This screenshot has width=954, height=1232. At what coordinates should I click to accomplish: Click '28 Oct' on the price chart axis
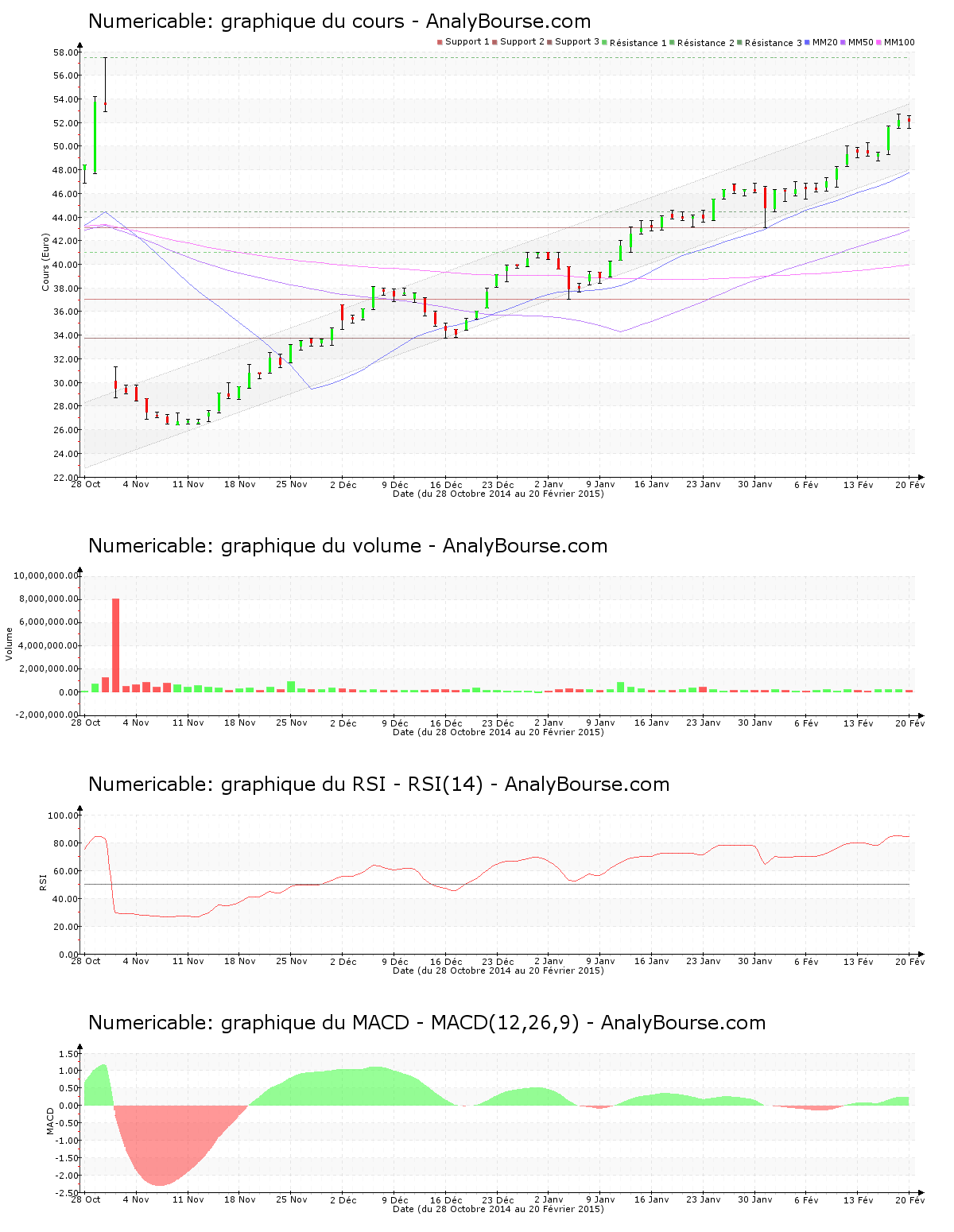86,484
